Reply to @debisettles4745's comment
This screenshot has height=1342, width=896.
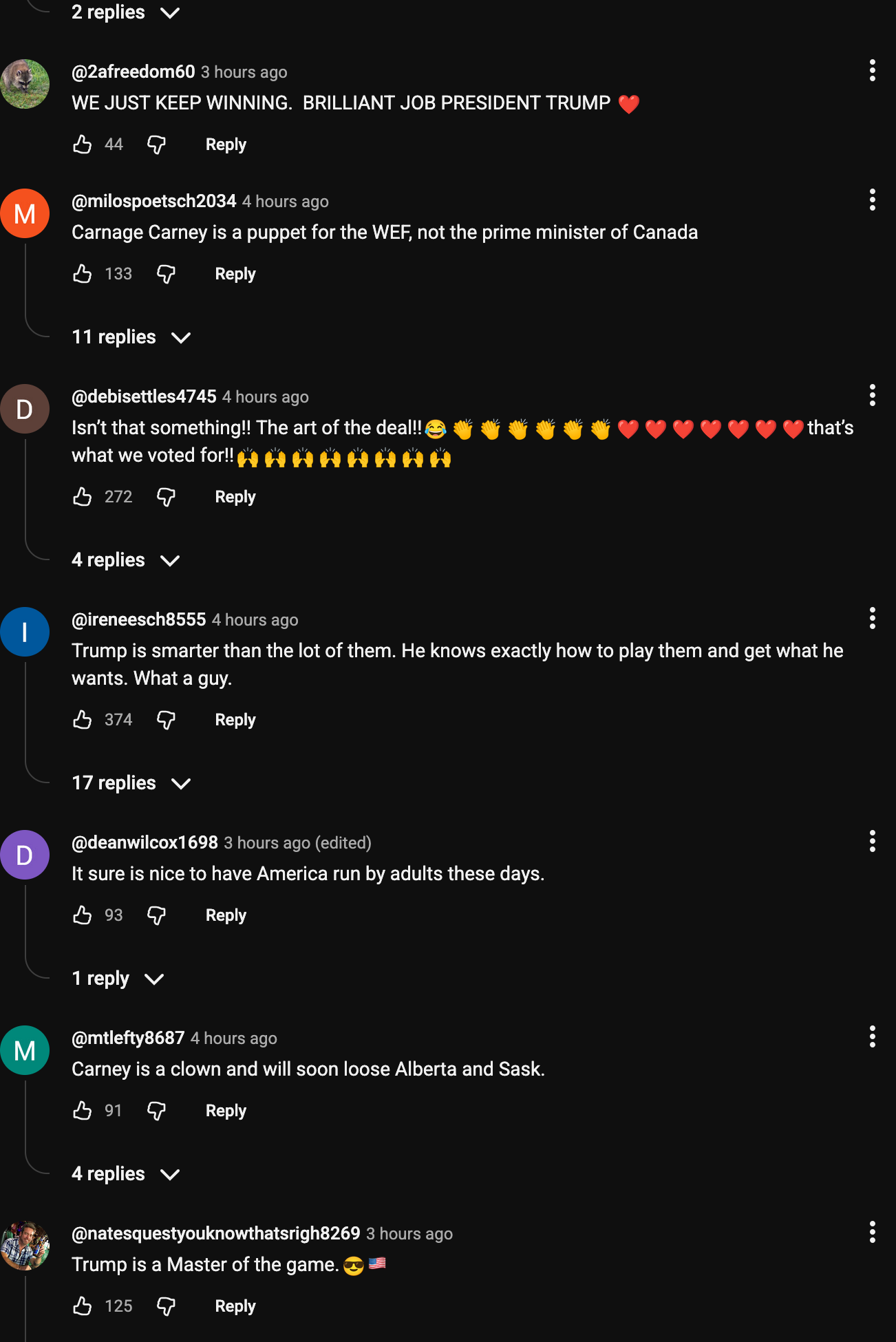[x=235, y=497]
